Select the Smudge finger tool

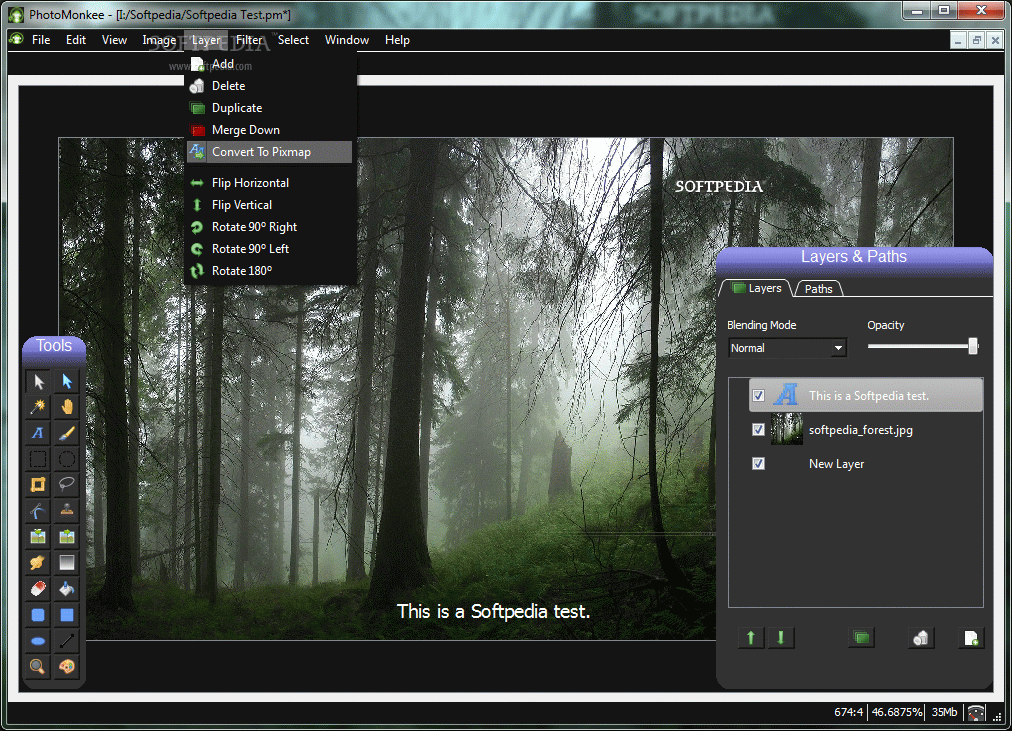[38, 563]
